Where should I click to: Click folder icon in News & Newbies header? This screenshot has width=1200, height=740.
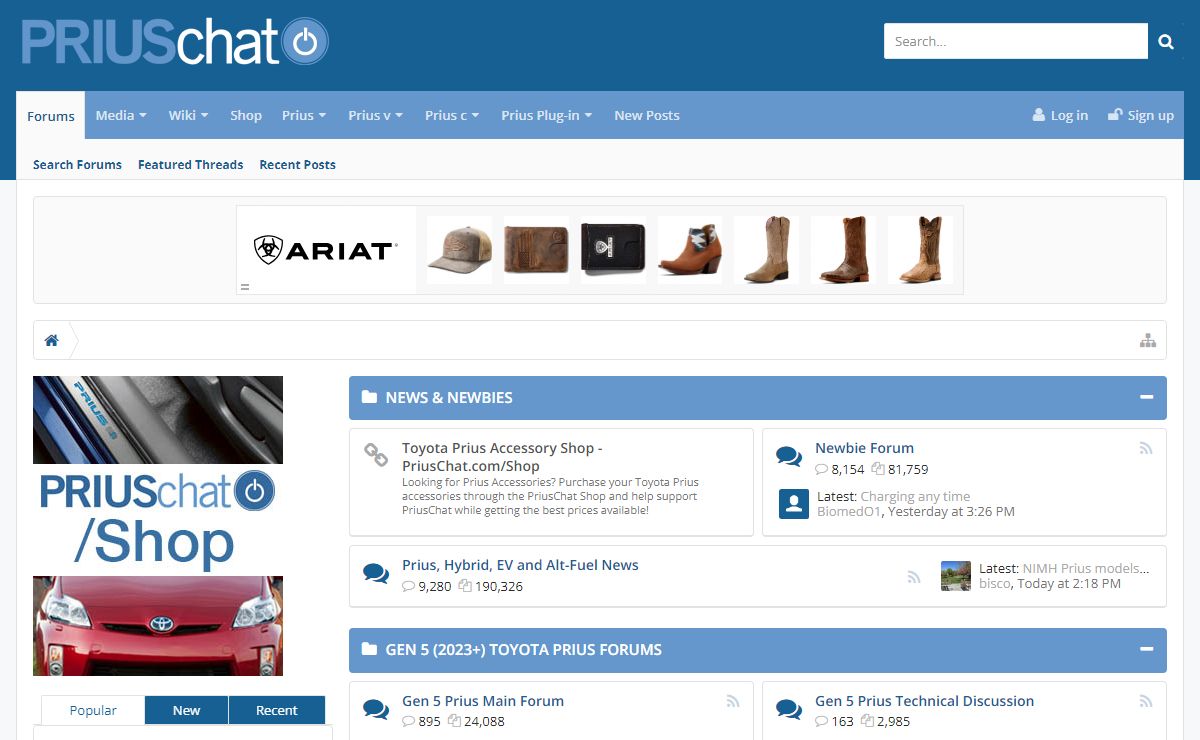pyautogui.click(x=369, y=397)
